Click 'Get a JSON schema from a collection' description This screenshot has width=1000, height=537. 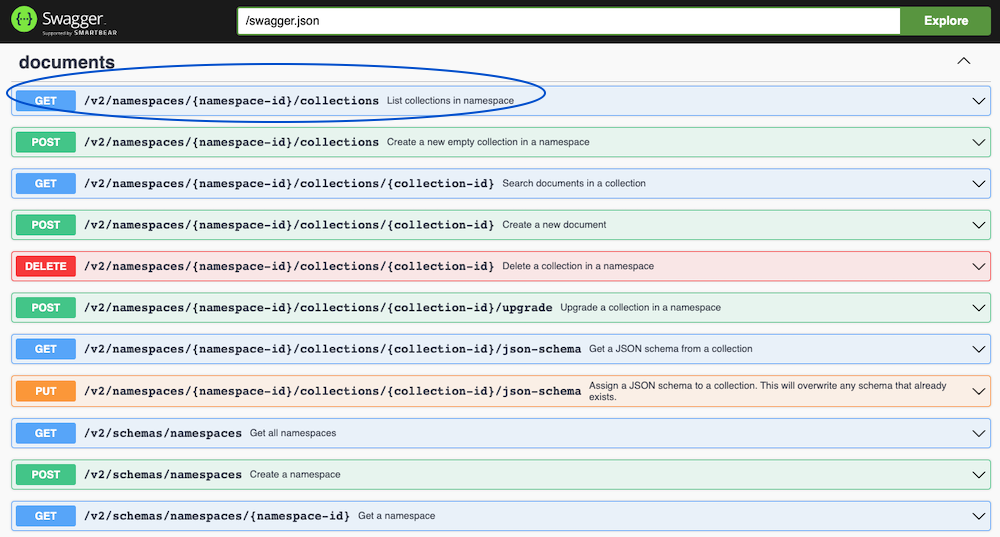(670, 349)
